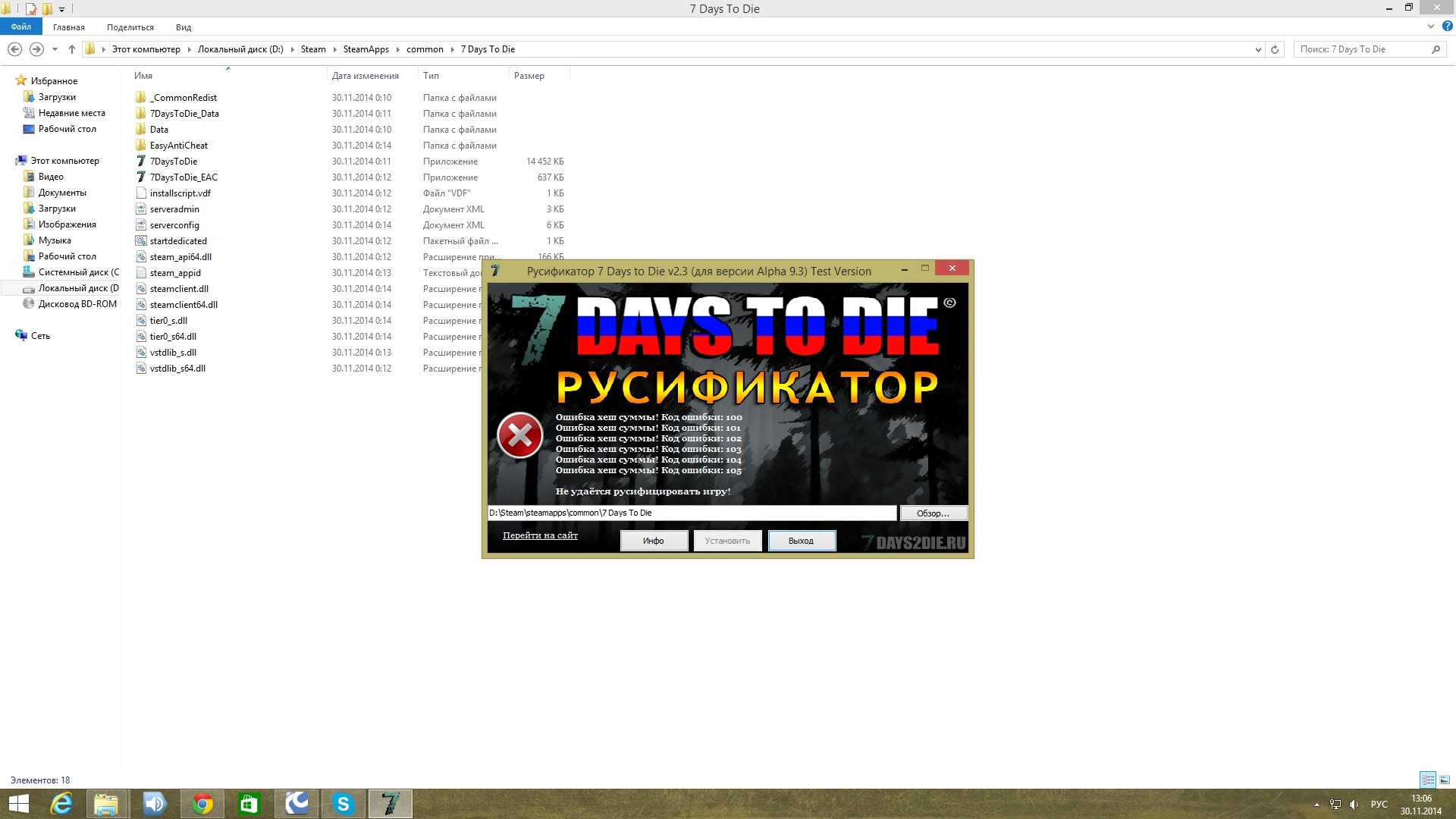Expand the ribbon with the chevron

click(x=1431, y=26)
